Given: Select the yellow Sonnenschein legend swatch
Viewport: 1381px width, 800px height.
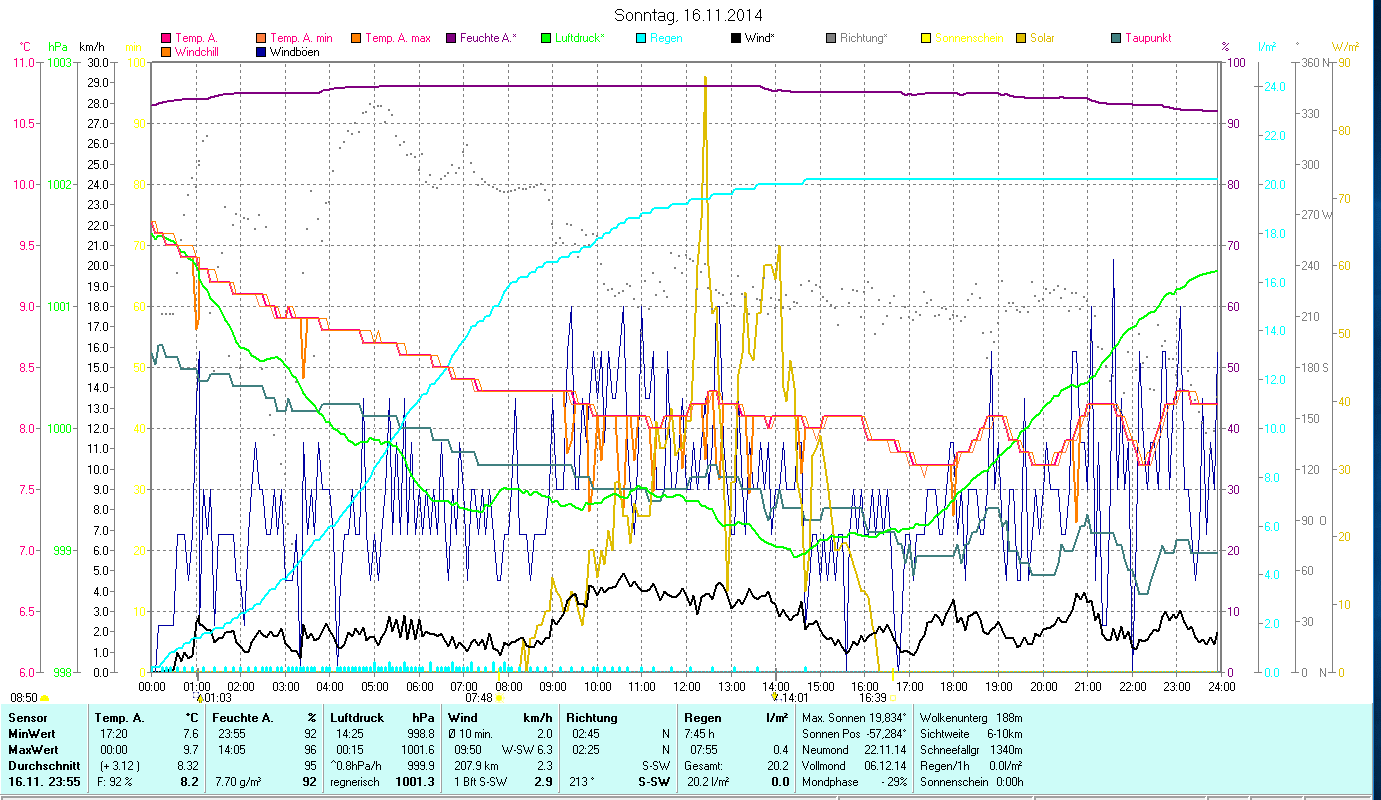Looking at the screenshot, I should (x=926, y=39).
